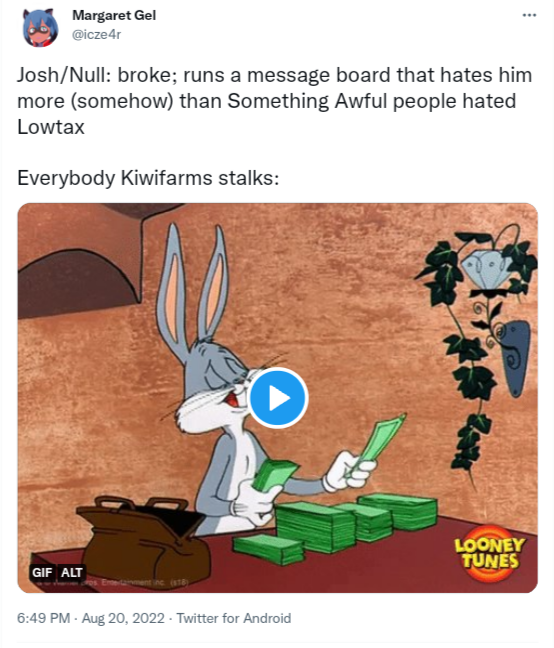Click Margaret Gel's profile avatar

tap(40, 27)
